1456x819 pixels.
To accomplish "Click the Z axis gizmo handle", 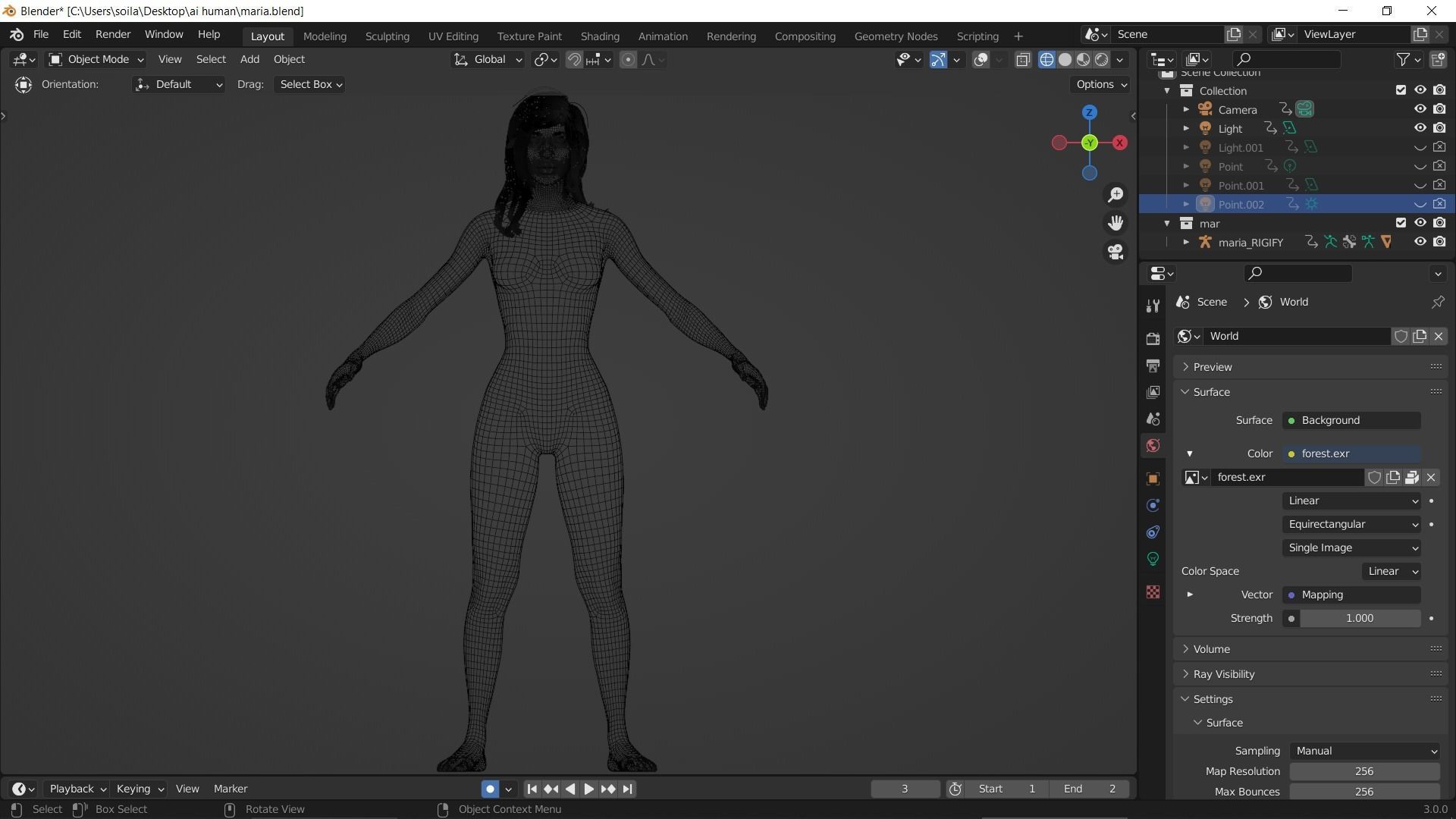I will coord(1090,112).
